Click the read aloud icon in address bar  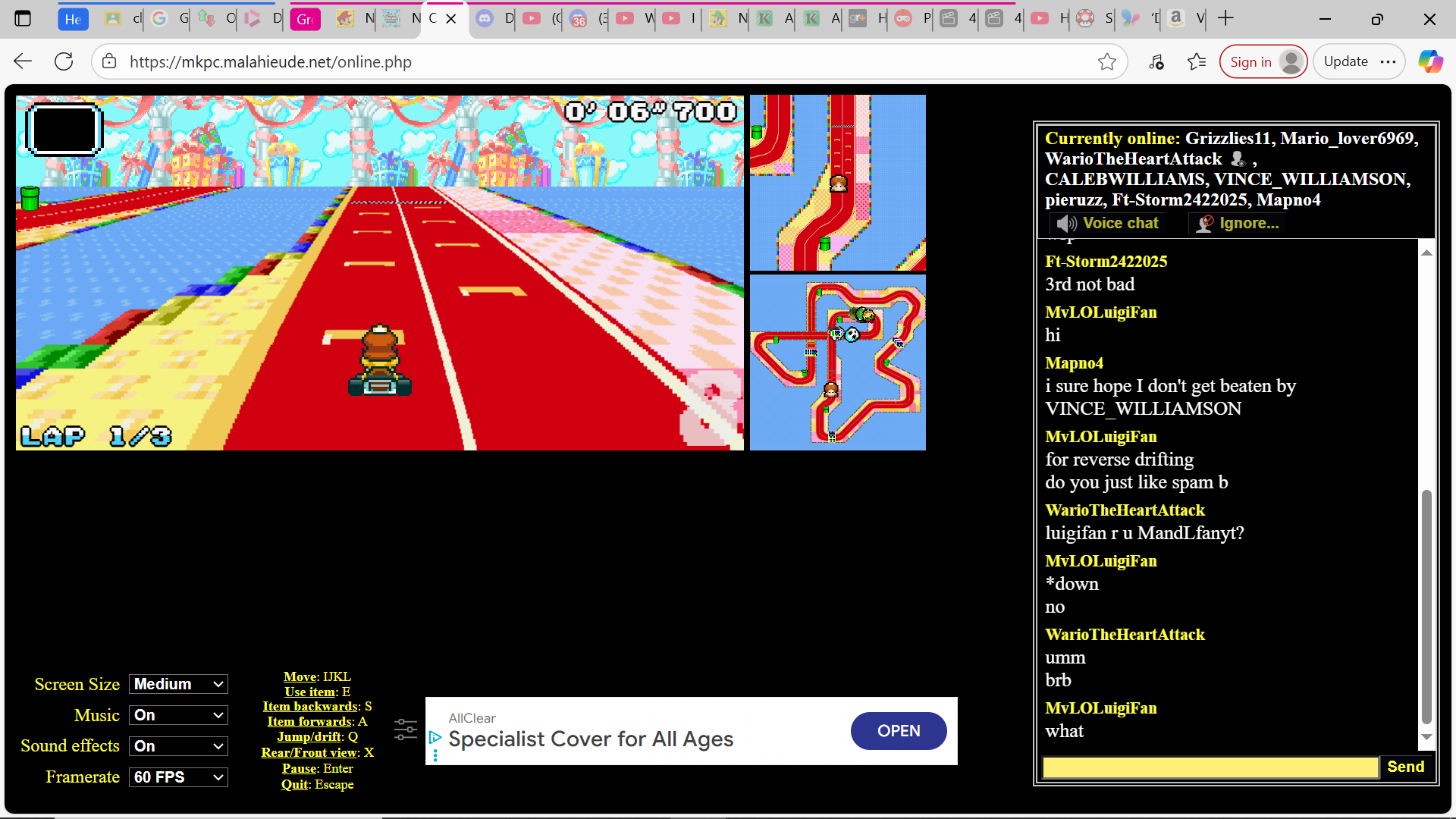tap(1156, 61)
